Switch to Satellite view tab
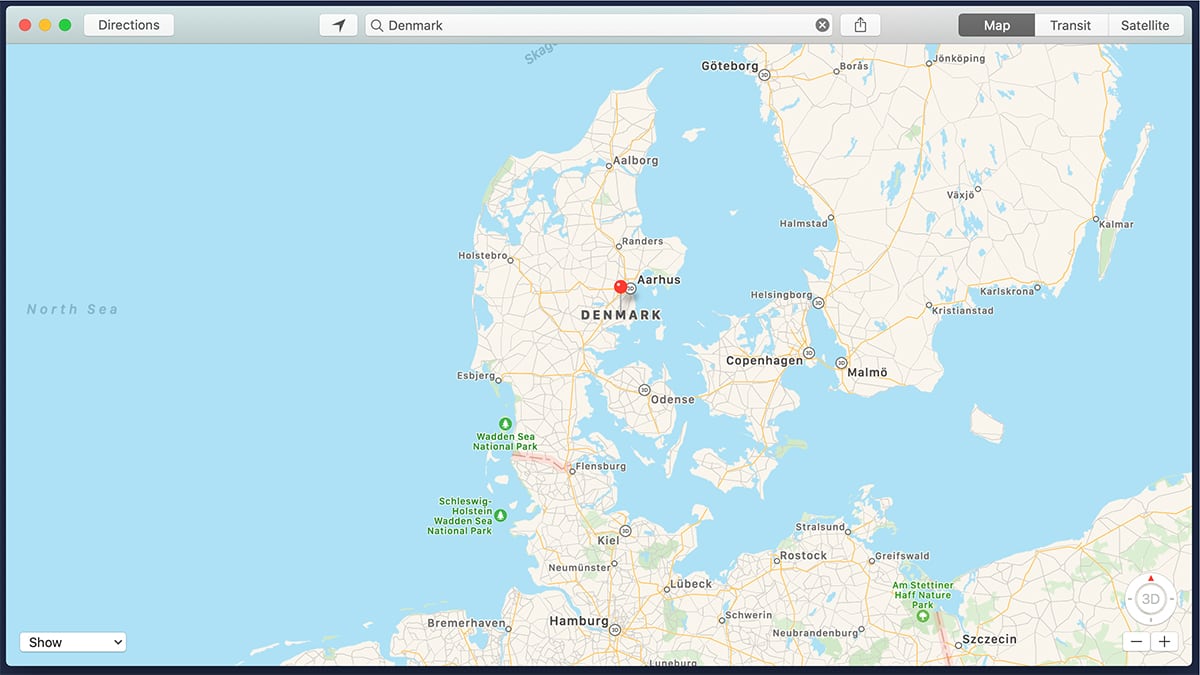Viewport: 1200px width, 675px height. click(1145, 25)
